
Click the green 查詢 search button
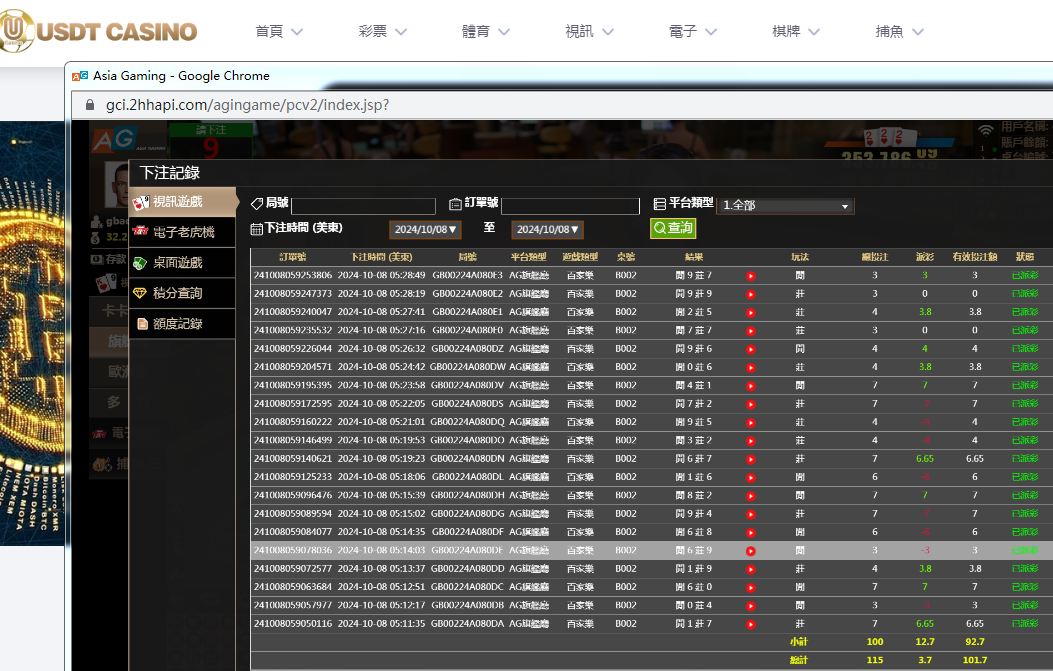click(x=673, y=228)
